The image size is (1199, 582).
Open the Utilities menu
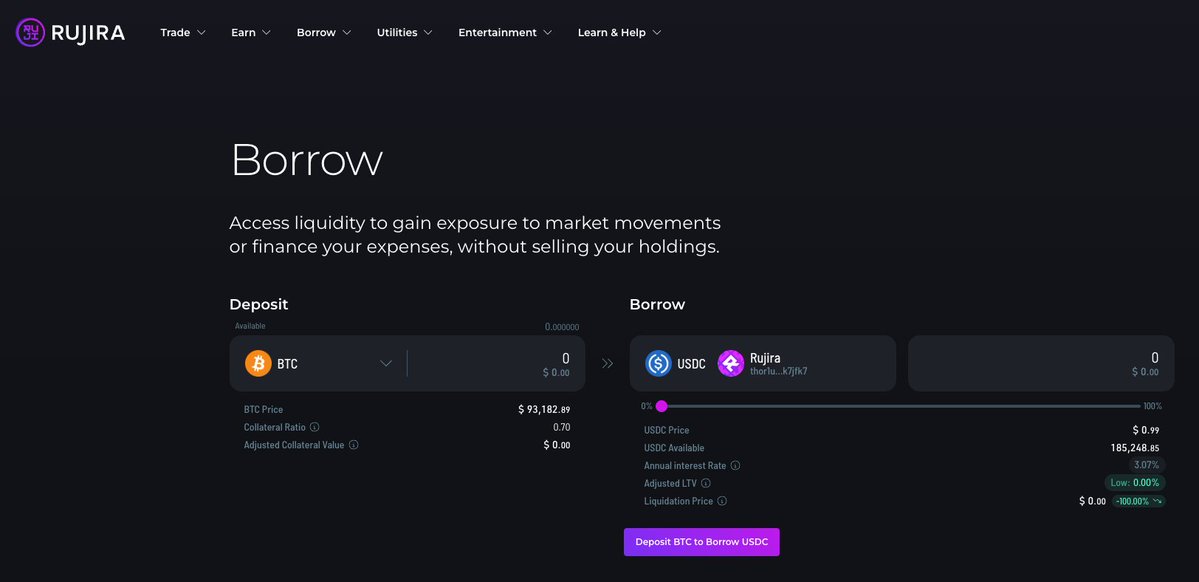[x=405, y=33]
